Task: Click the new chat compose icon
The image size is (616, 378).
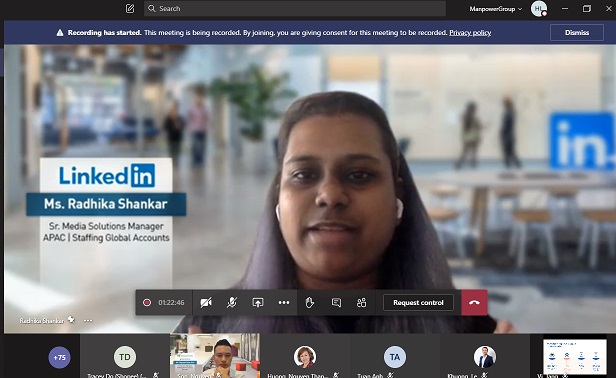Action: (x=130, y=8)
